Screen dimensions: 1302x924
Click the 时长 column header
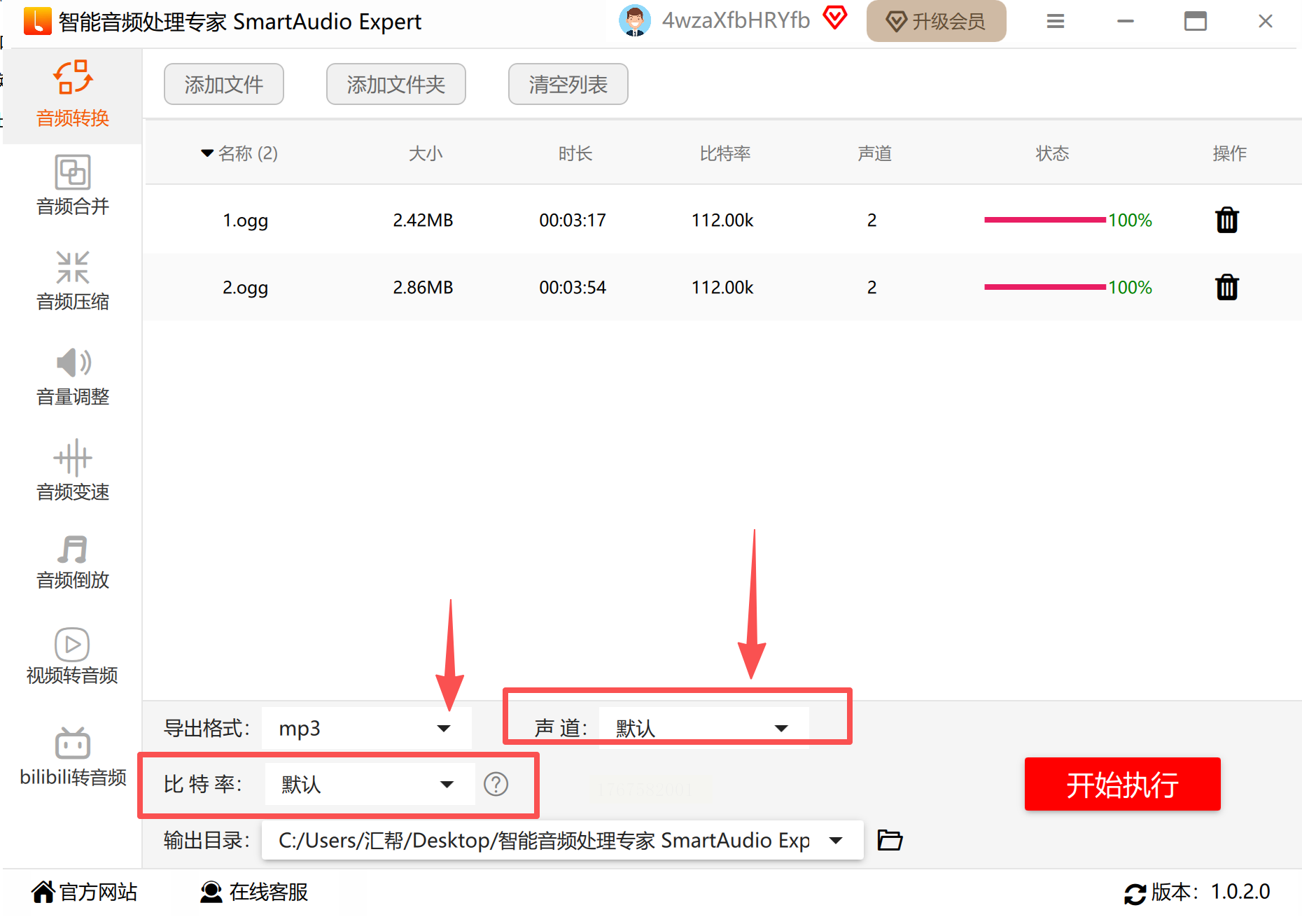[x=575, y=153]
